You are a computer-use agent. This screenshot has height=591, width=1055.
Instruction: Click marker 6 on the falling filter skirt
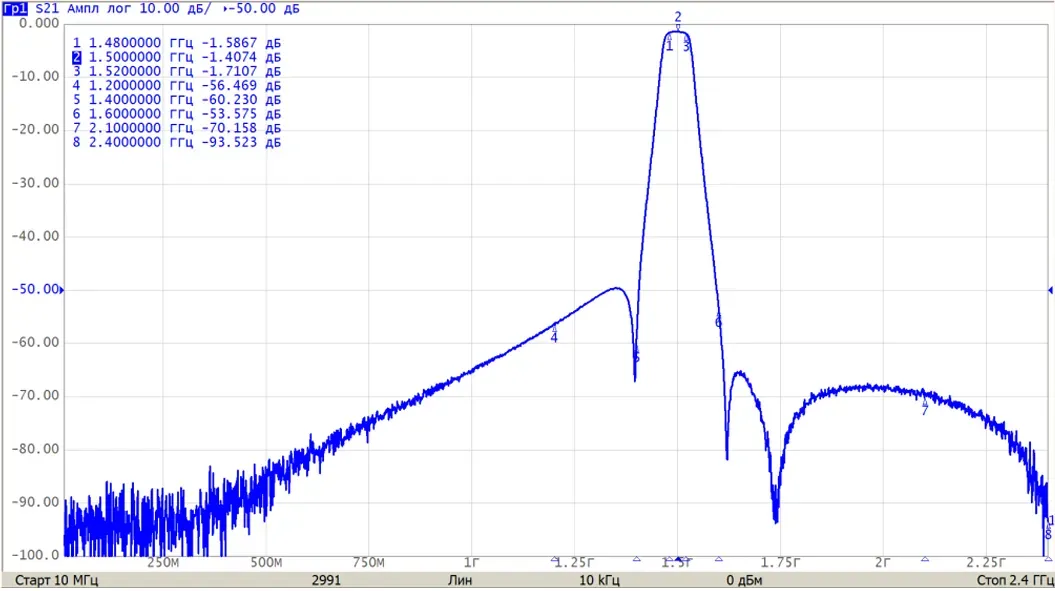[x=718, y=322]
